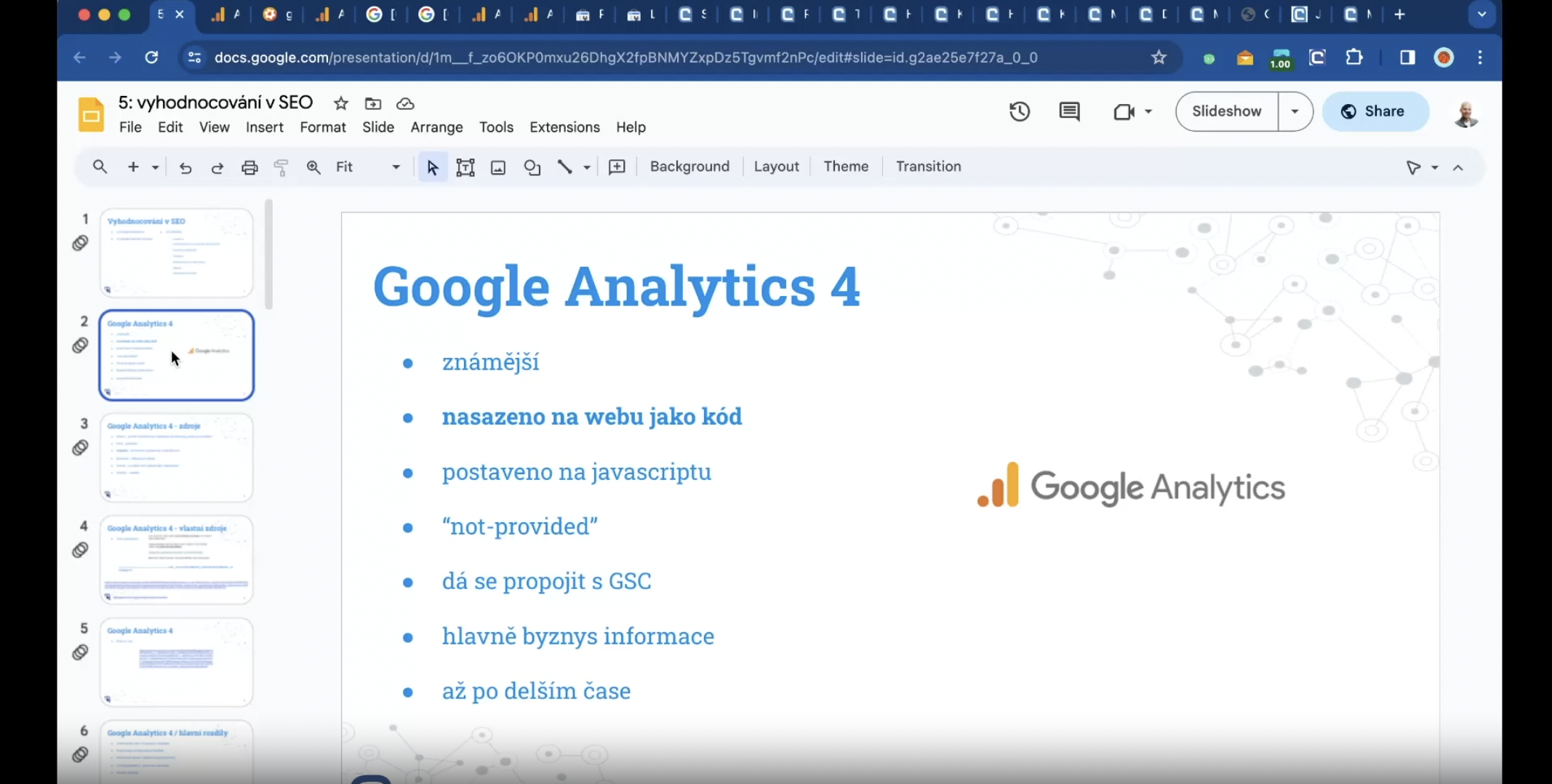Open the Help menu
The height and width of the screenshot is (784, 1552).
tap(631, 127)
